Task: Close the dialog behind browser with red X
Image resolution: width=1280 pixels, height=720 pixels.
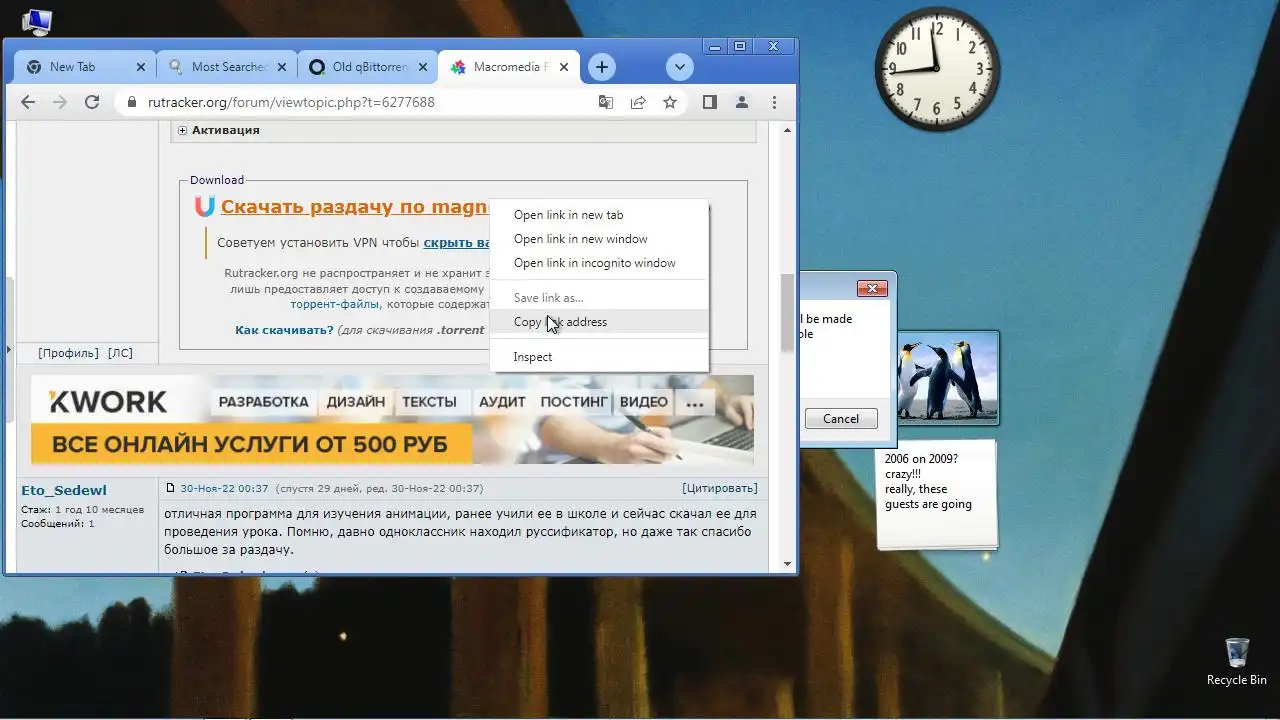Action: click(x=872, y=288)
